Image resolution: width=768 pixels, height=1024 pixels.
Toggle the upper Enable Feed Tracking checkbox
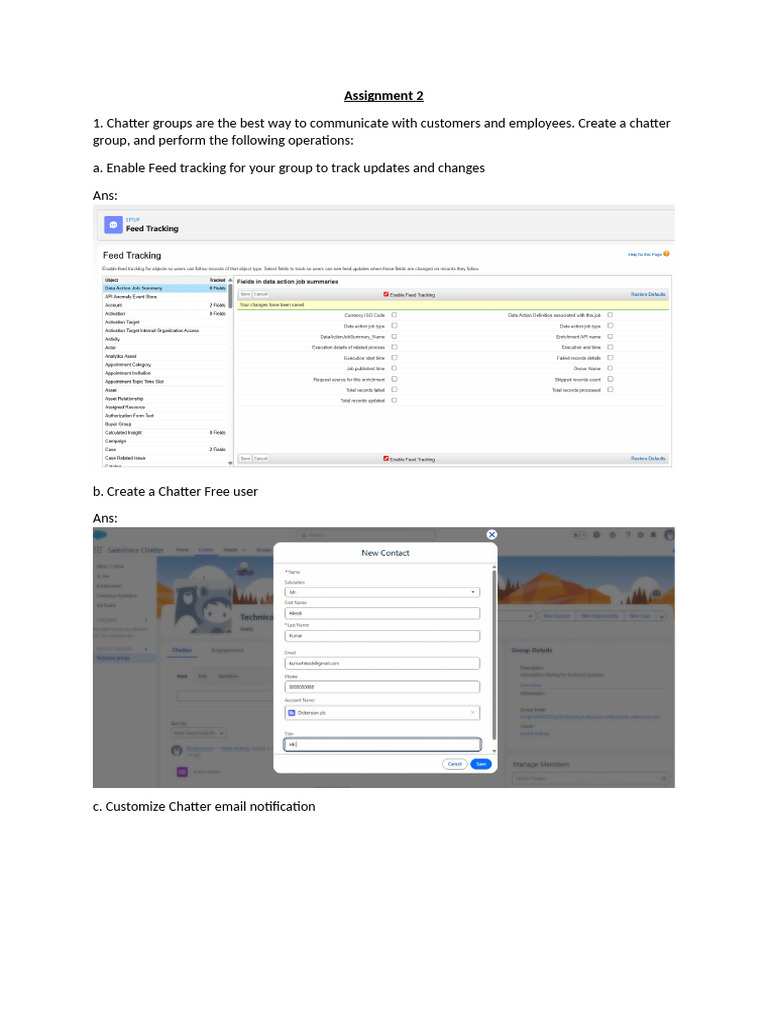[x=386, y=295]
